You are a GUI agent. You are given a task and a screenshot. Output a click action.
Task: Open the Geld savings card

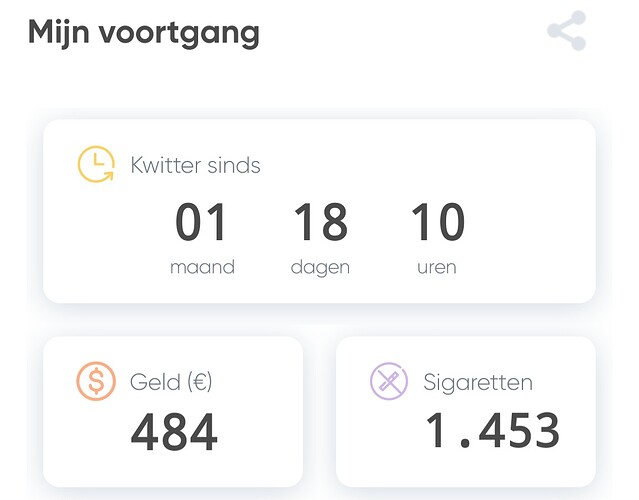(173, 411)
